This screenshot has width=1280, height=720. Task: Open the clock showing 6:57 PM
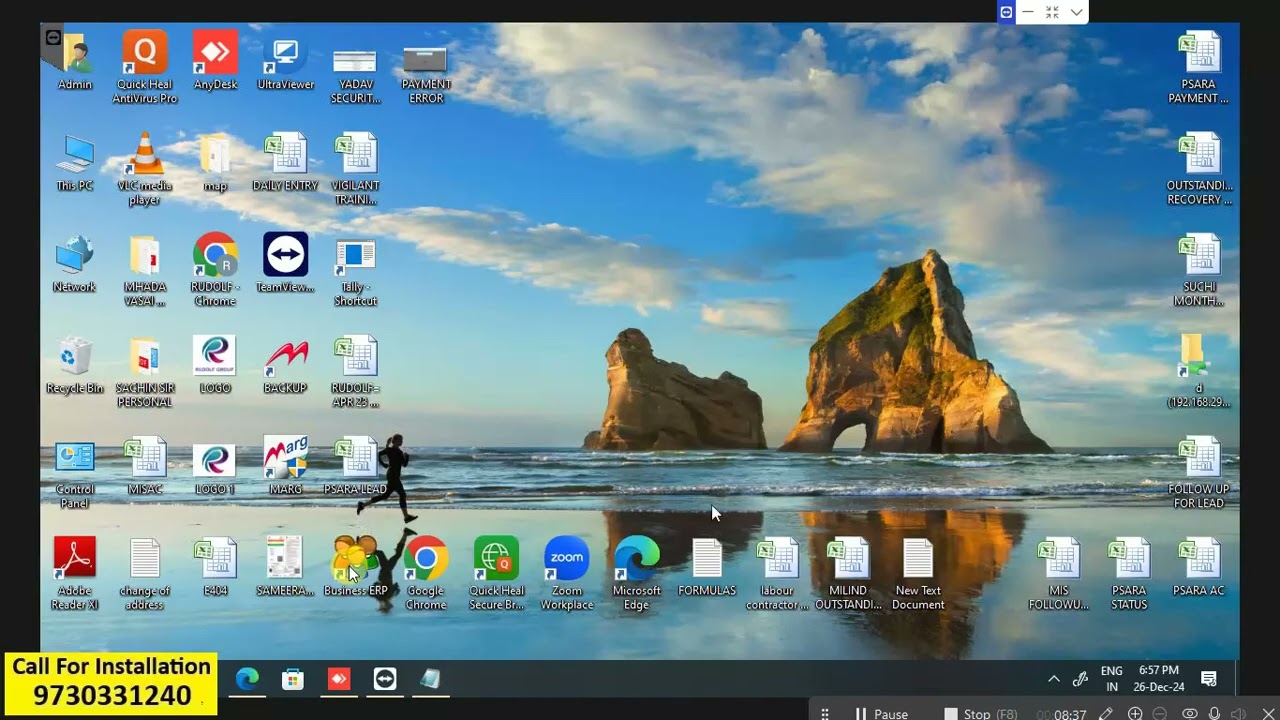tap(1158, 679)
